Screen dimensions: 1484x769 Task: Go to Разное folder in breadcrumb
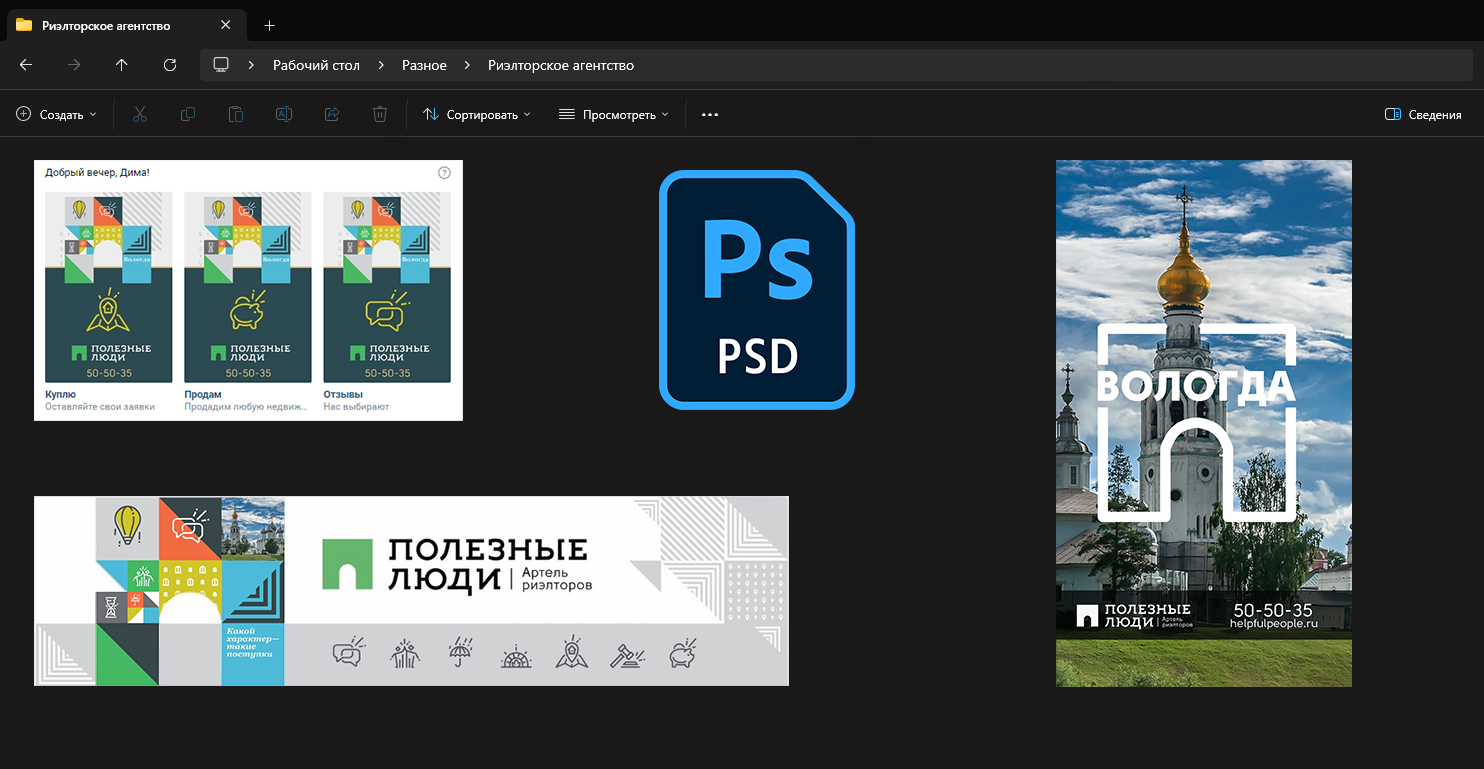[424, 65]
